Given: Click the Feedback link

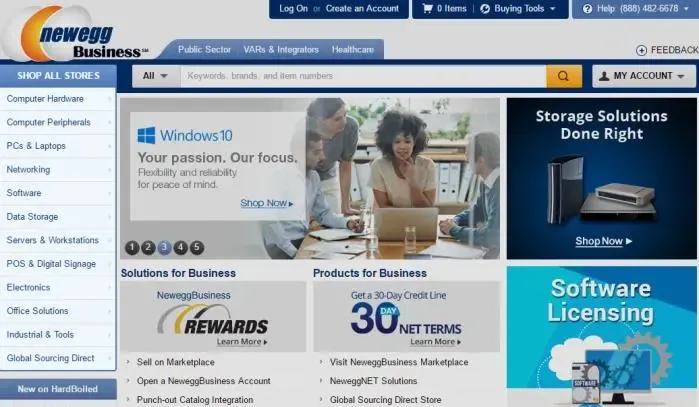Looking at the screenshot, I should (x=674, y=50).
